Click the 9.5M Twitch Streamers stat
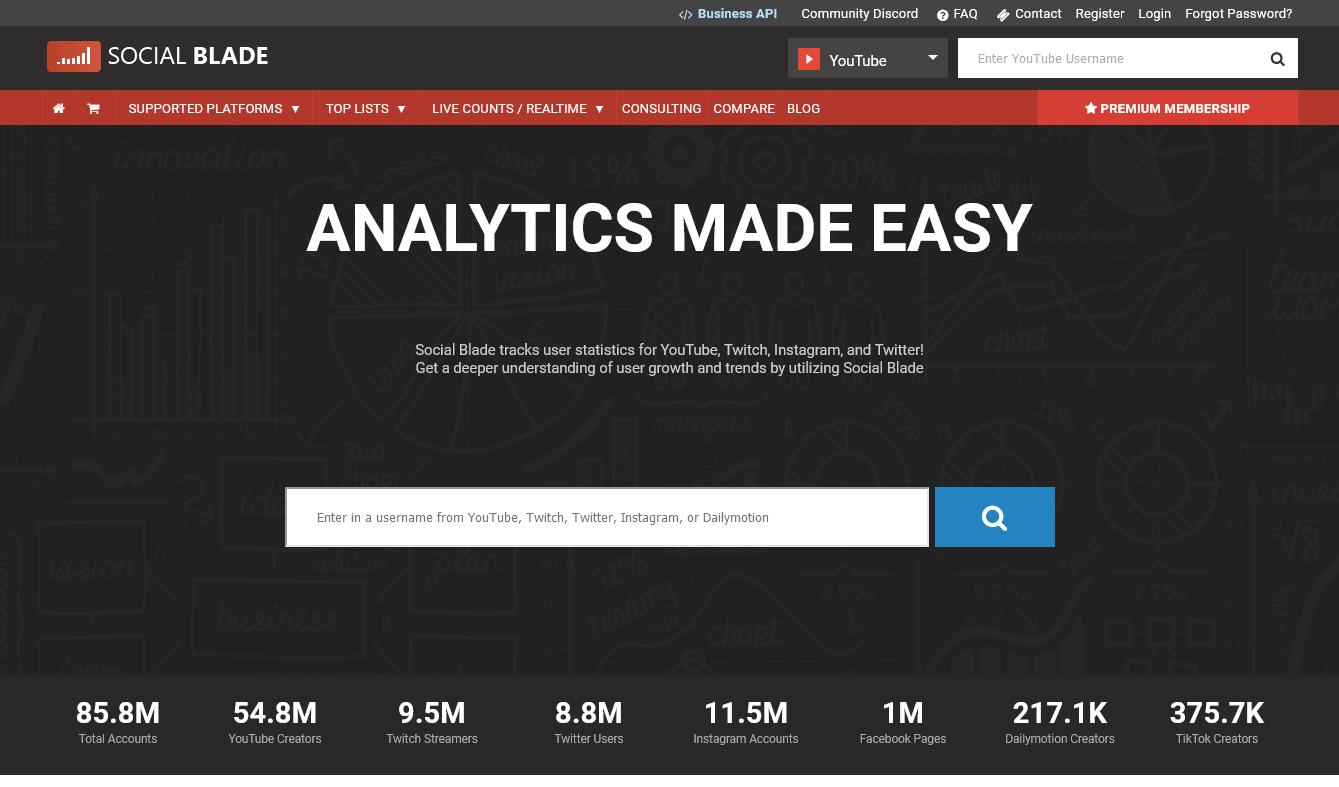This screenshot has height=787, width=1339. [x=432, y=722]
